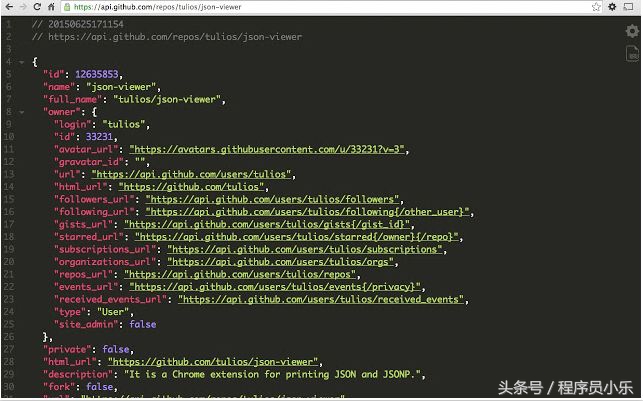Follow the followers_url API link
The width and height of the screenshot is (643, 401).
click(x=270, y=199)
